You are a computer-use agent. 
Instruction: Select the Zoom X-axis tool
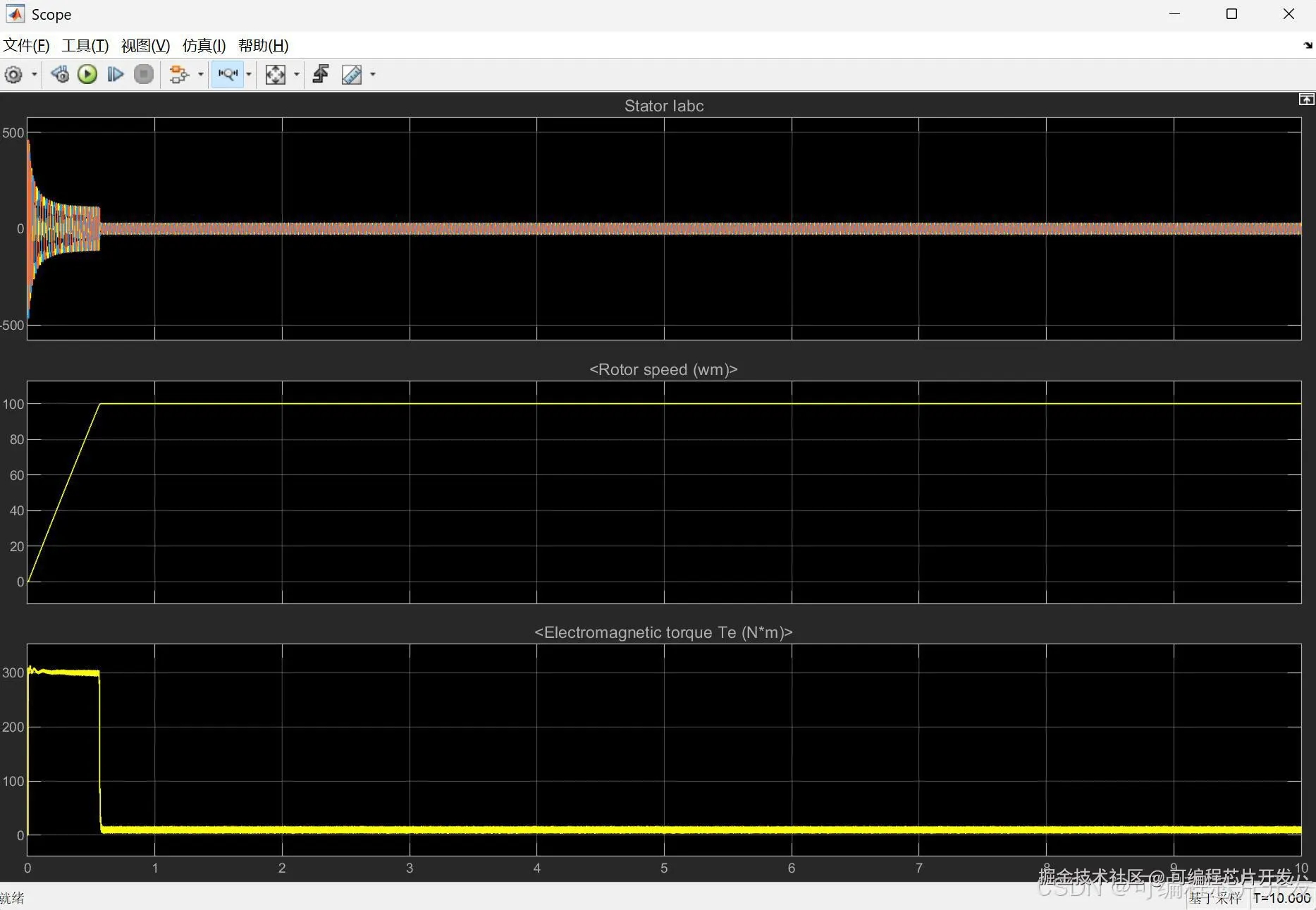[228, 74]
